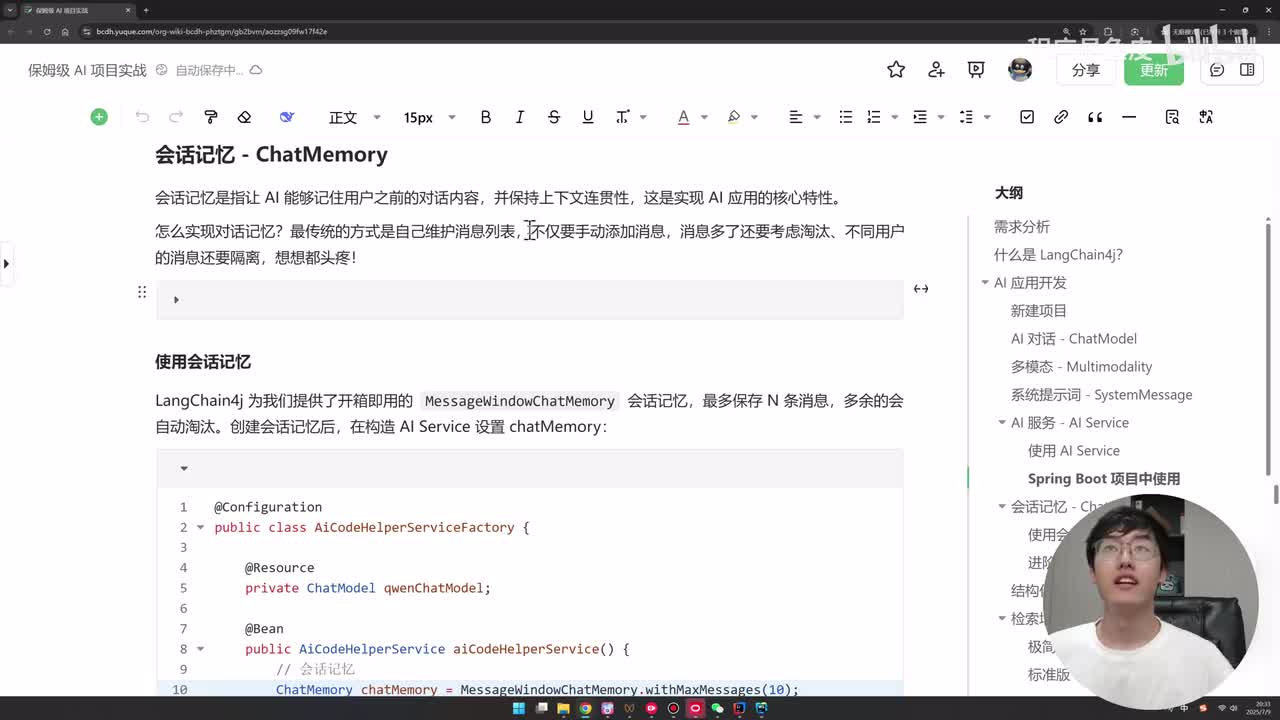The width and height of the screenshot is (1280, 720).
Task: Go to 新建项目 in outline
Action: [x=1039, y=311]
